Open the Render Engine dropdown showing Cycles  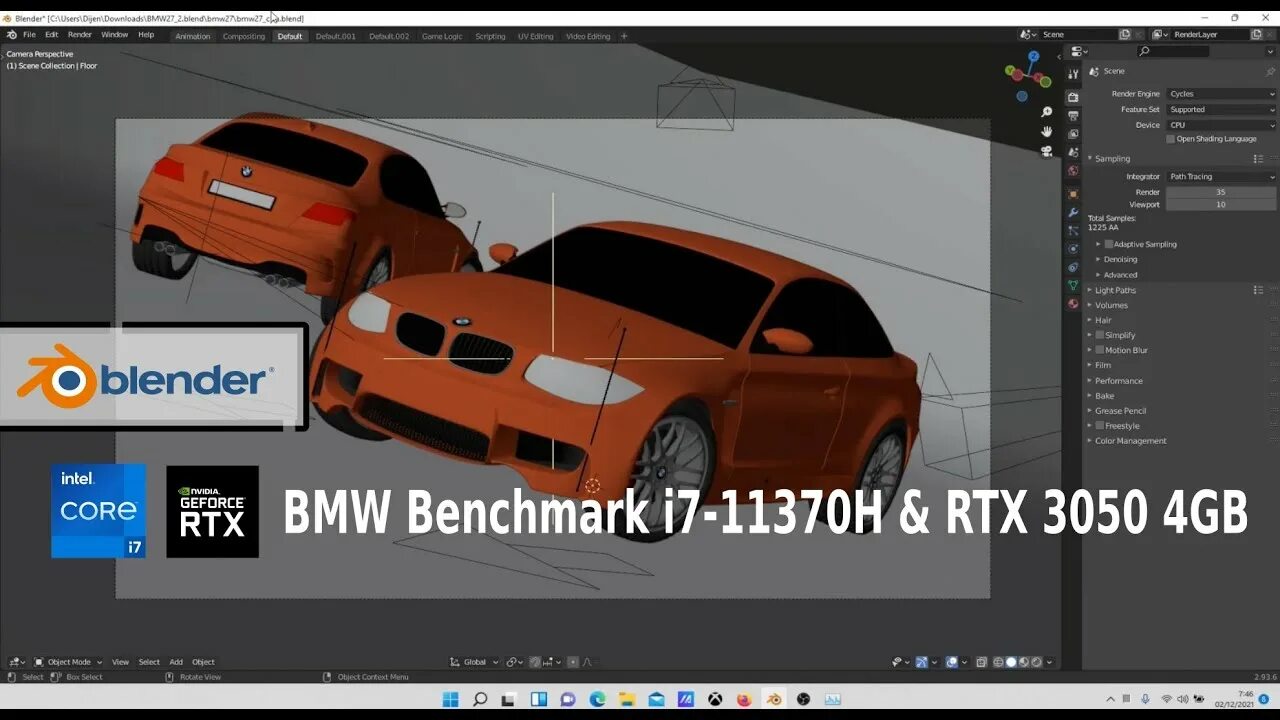point(1221,94)
